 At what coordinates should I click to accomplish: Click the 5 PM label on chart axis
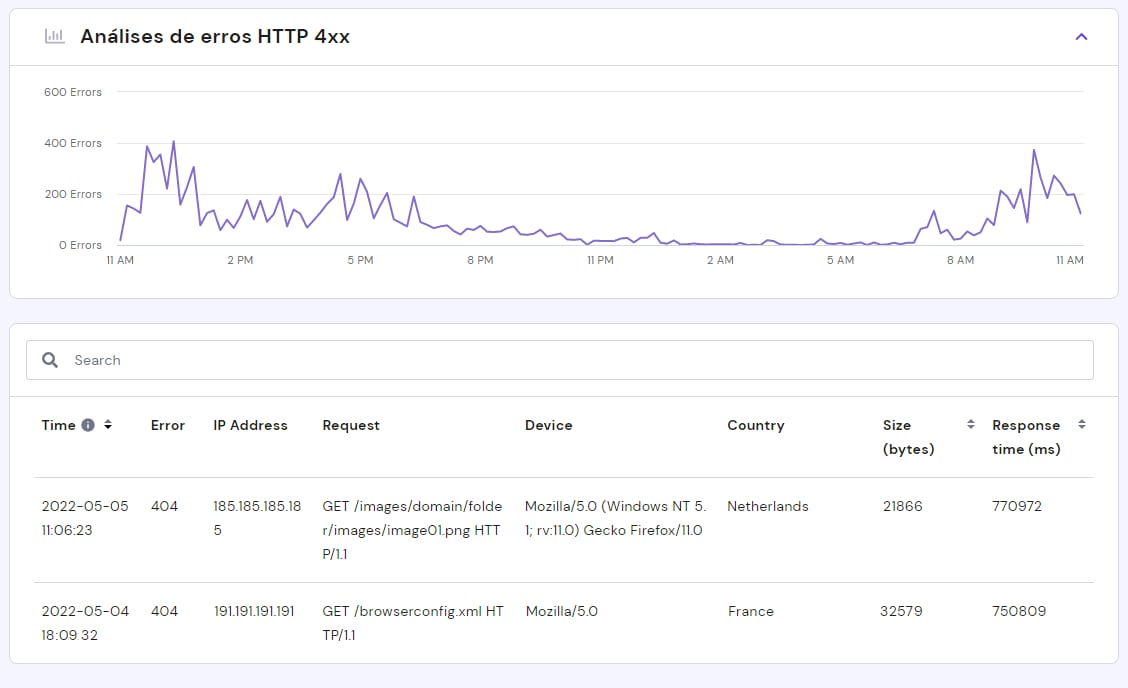360,260
